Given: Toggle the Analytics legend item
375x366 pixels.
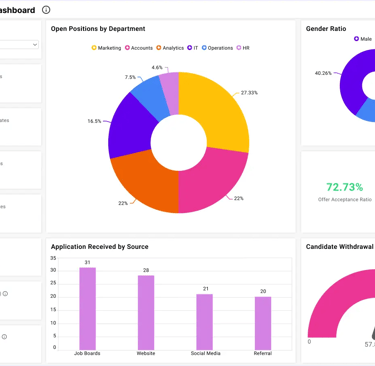Looking at the screenshot, I should pyautogui.click(x=170, y=48).
